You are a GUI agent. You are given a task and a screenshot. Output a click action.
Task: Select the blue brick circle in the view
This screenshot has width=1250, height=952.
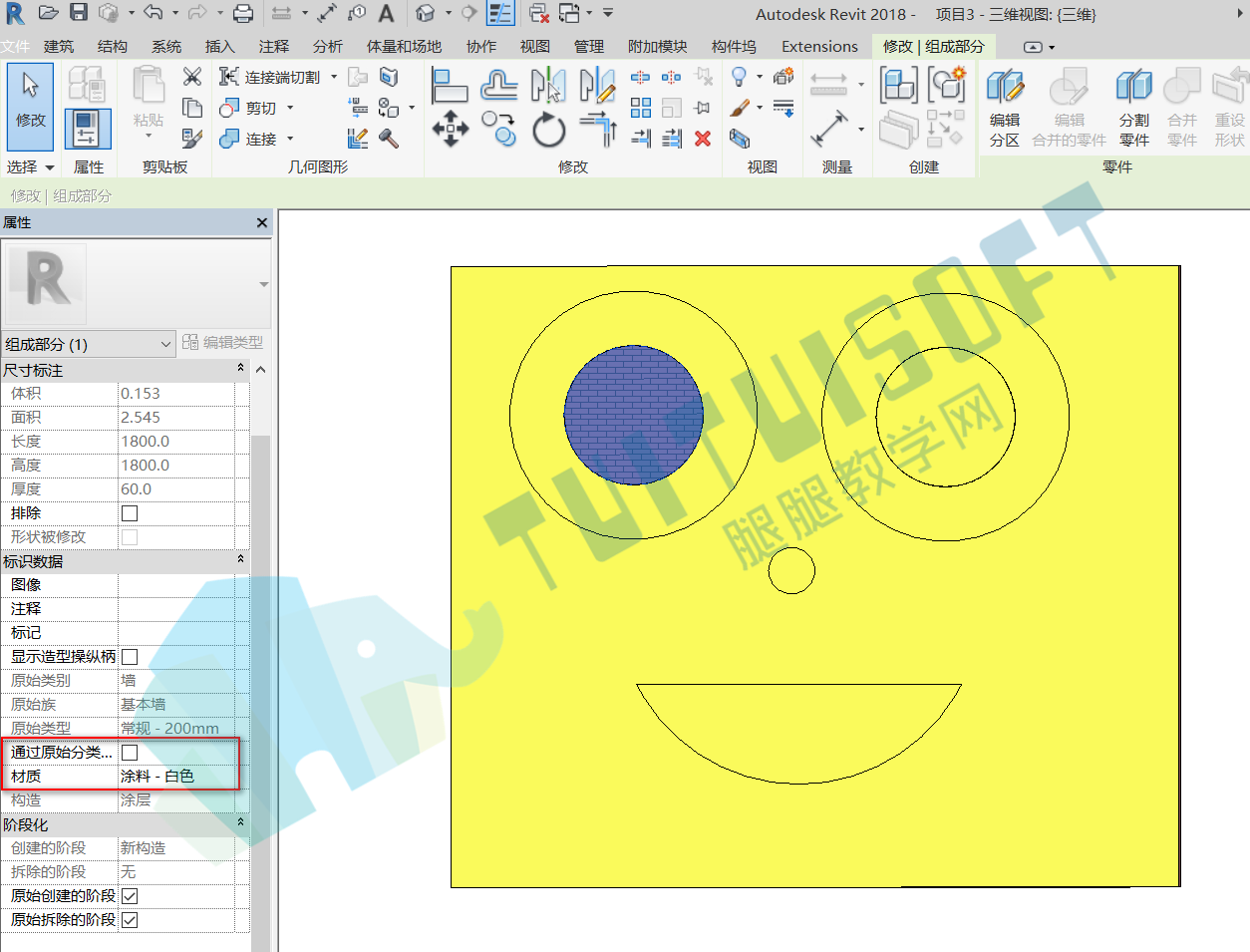tap(633, 415)
